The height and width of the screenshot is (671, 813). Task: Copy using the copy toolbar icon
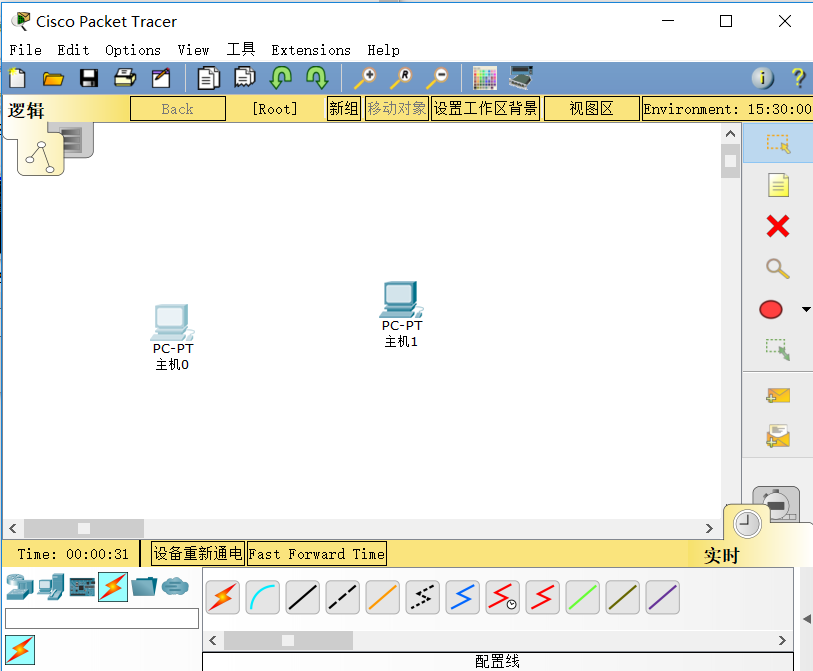coord(208,78)
